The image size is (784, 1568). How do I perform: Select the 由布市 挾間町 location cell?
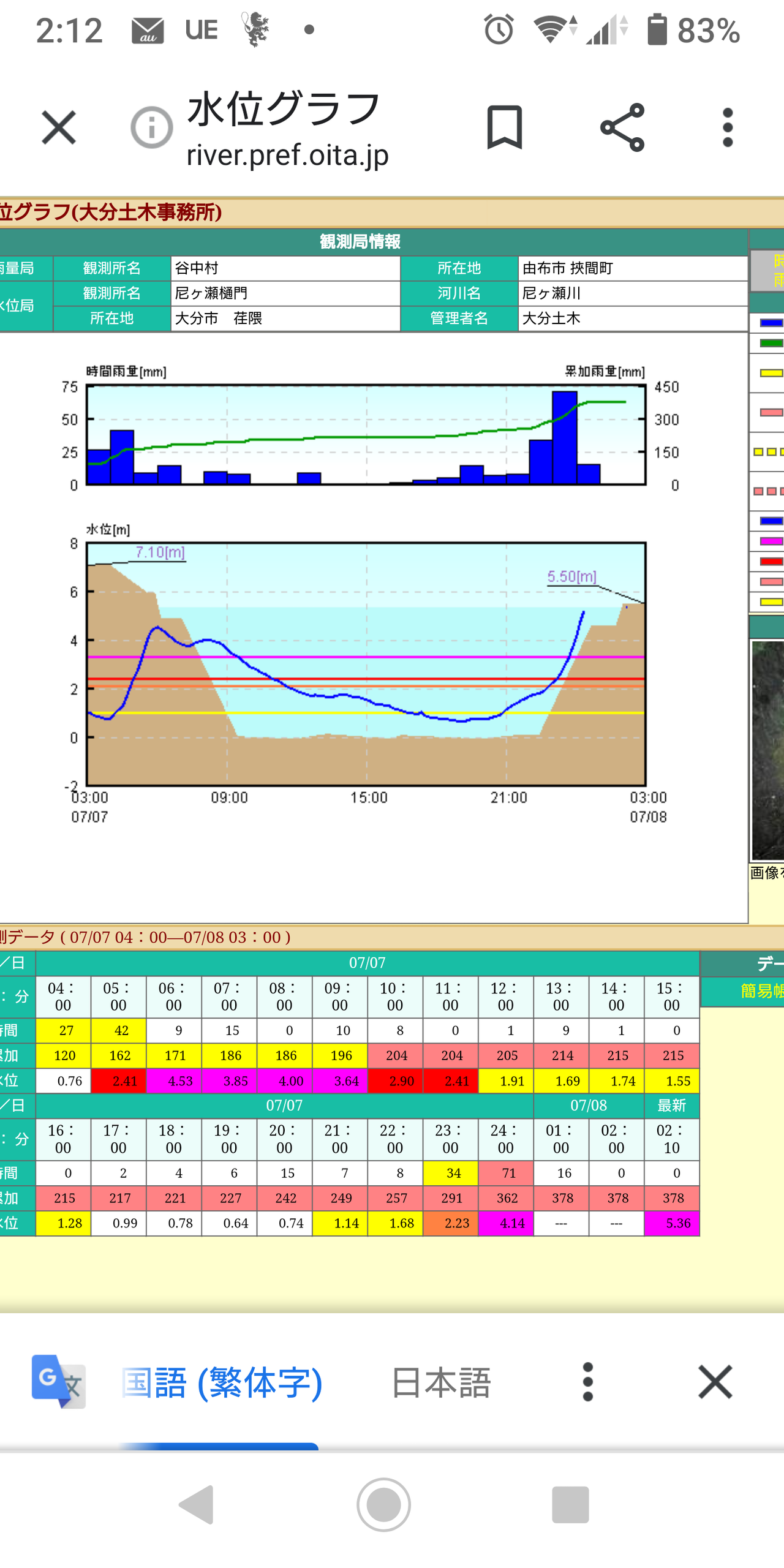(x=633, y=268)
